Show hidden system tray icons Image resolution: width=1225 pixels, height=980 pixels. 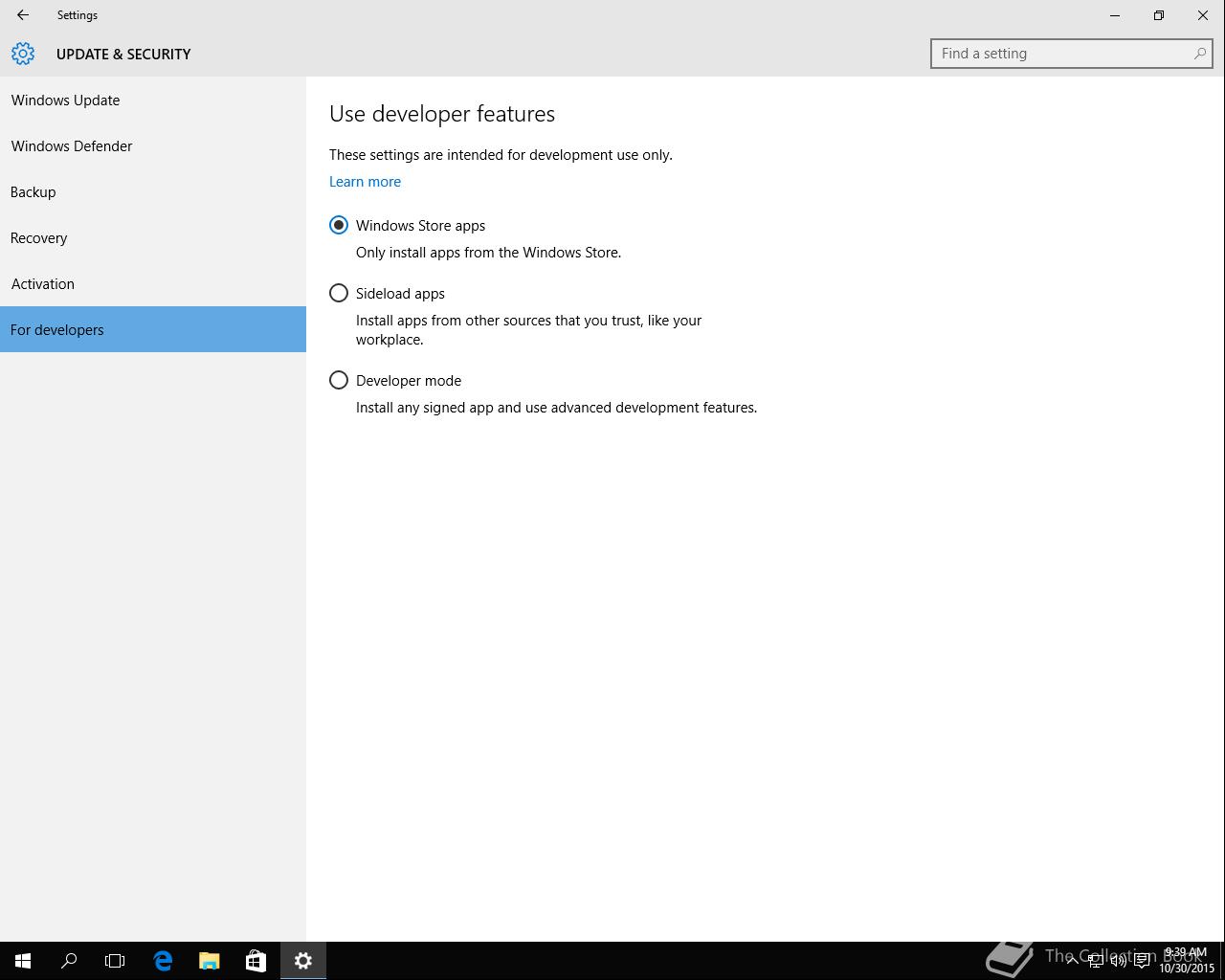coord(1072,961)
